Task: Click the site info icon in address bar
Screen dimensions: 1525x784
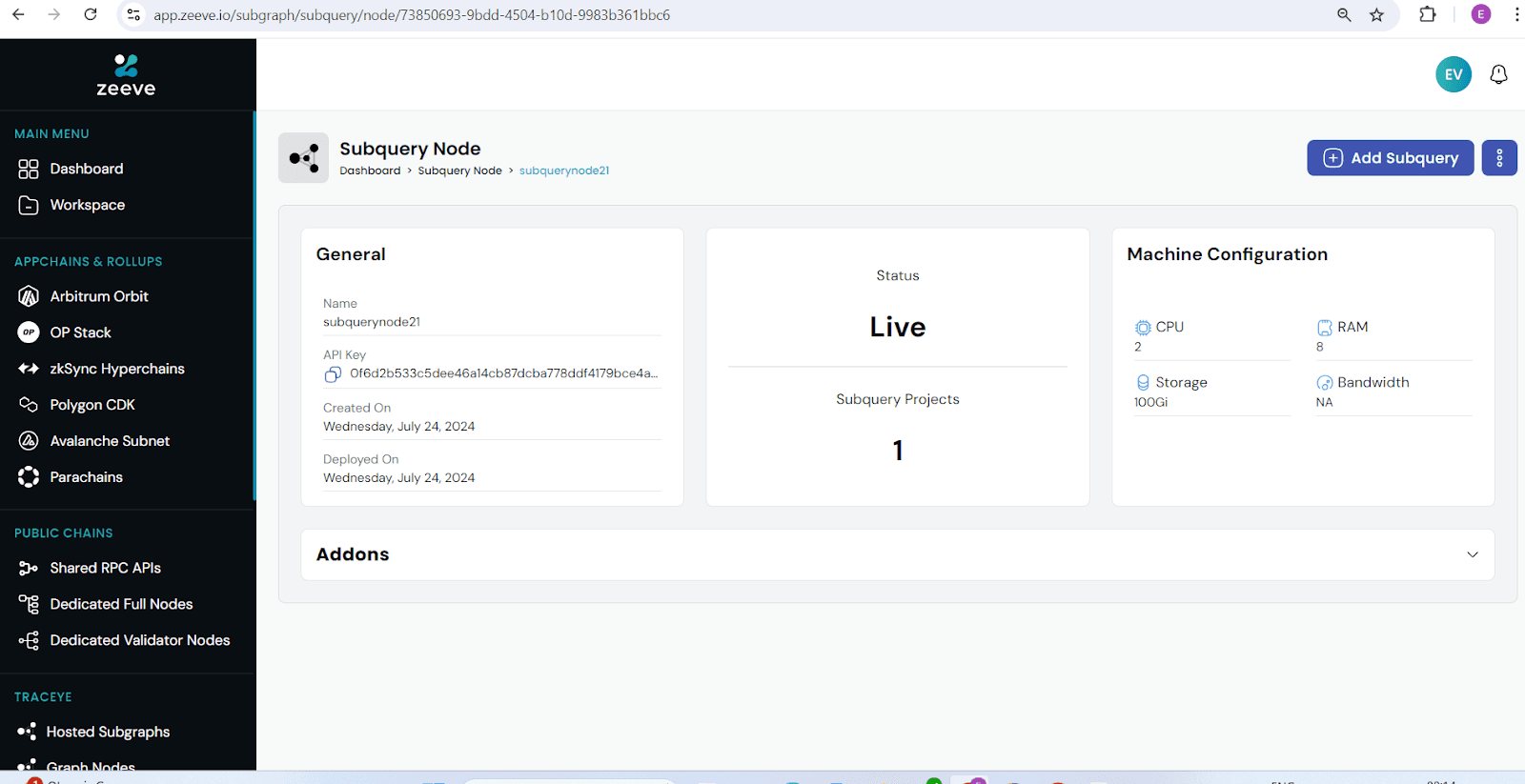Action: click(133, 15)
